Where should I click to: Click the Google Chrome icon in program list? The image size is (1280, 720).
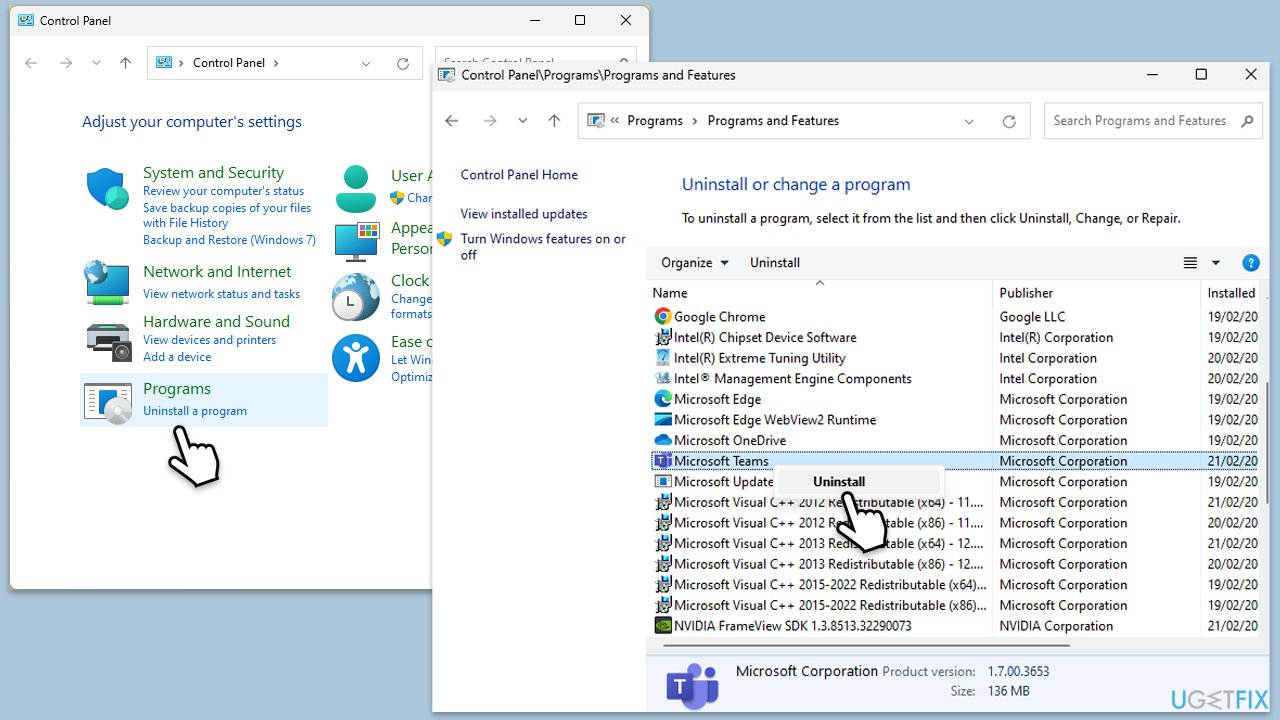[x=662, y=317]
